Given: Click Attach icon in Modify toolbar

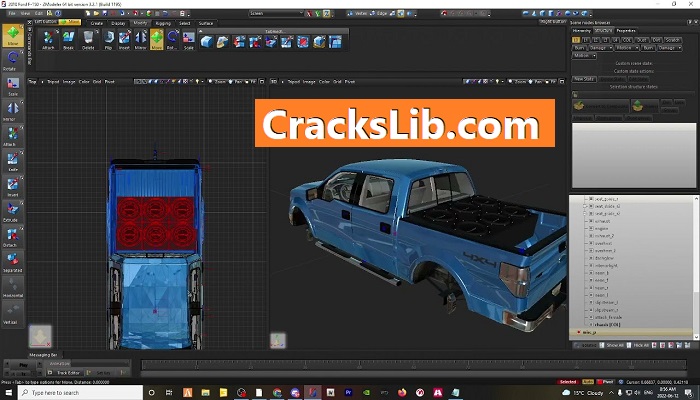Looking at the screenshot, I should tap(48, 39).
